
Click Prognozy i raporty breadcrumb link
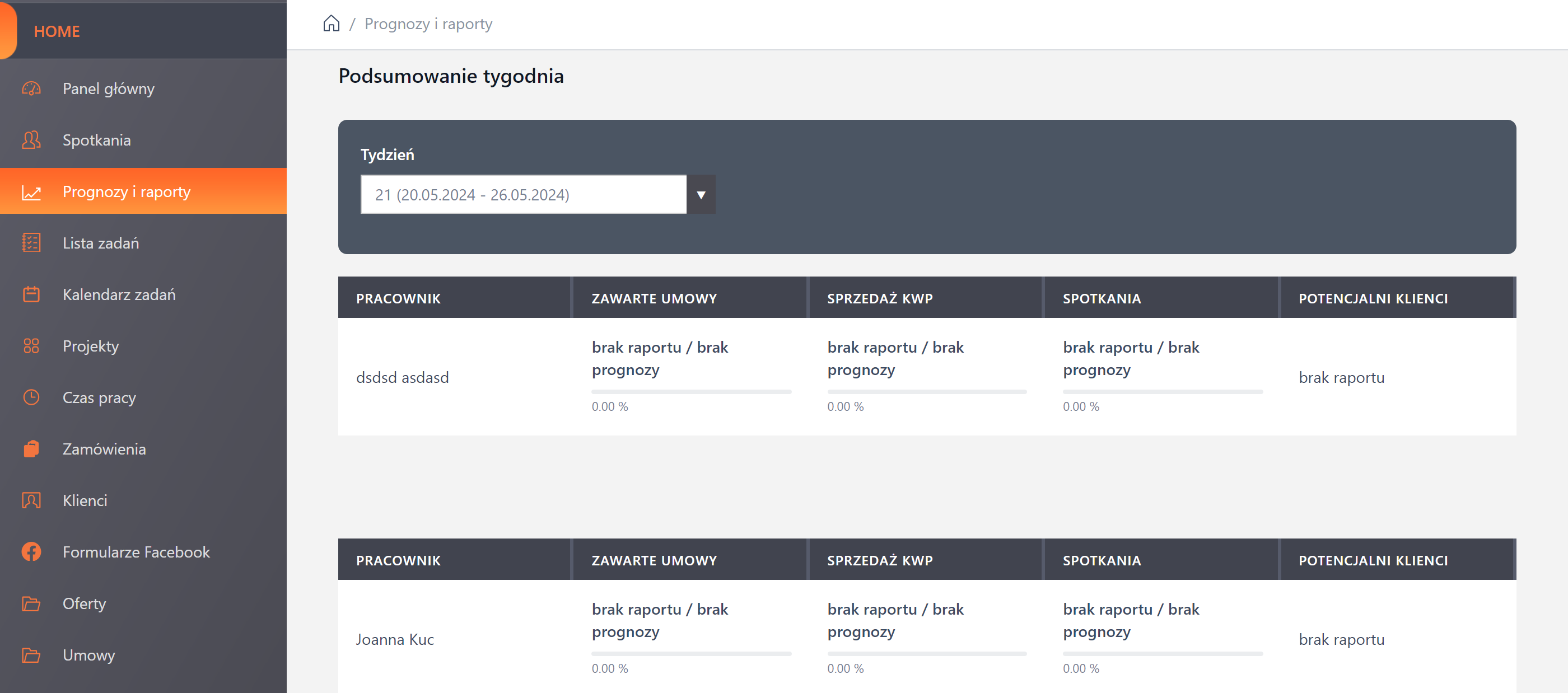(x=428, y=24)
